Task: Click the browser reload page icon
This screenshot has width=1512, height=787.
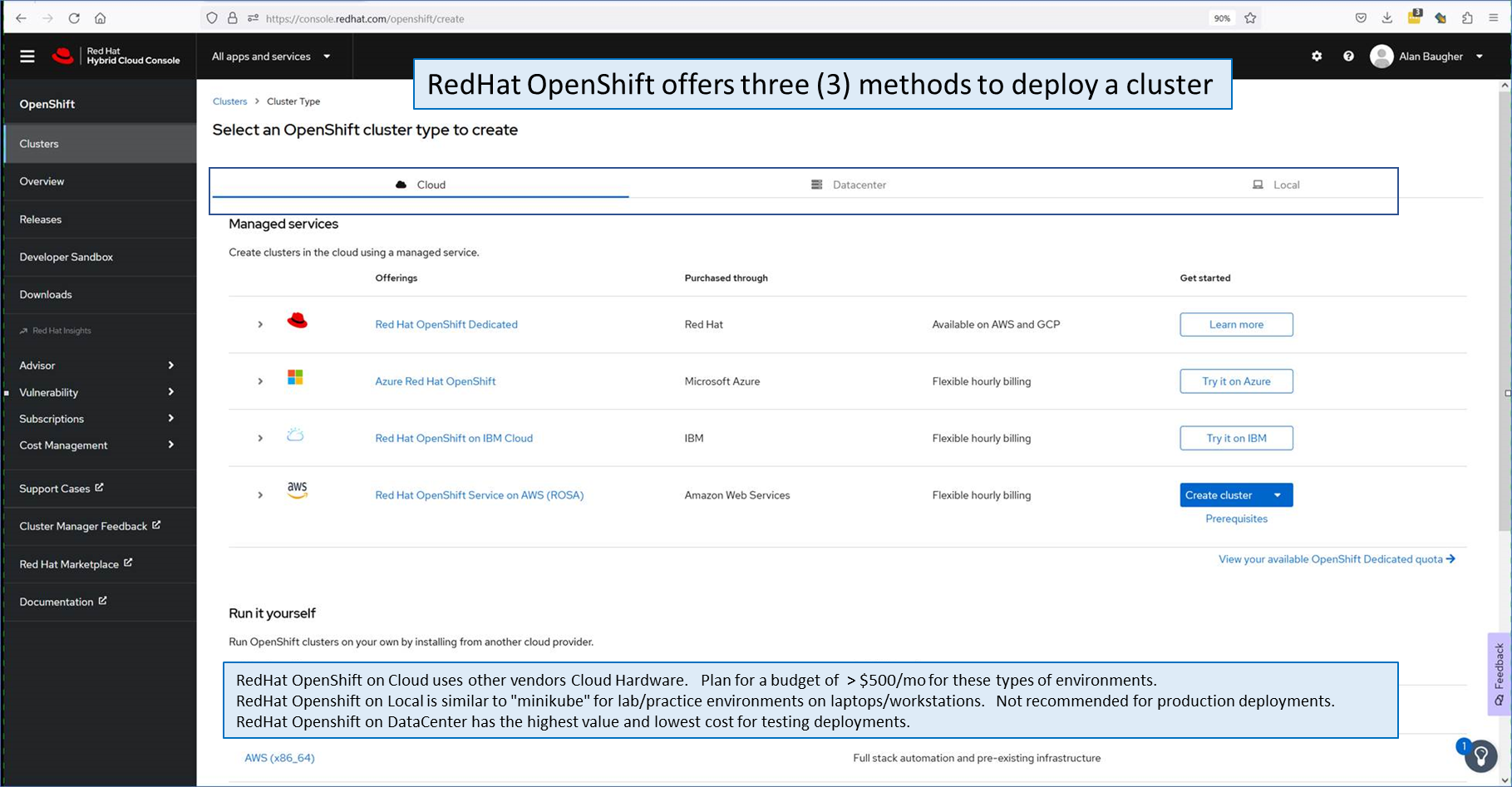Action: 74,18
